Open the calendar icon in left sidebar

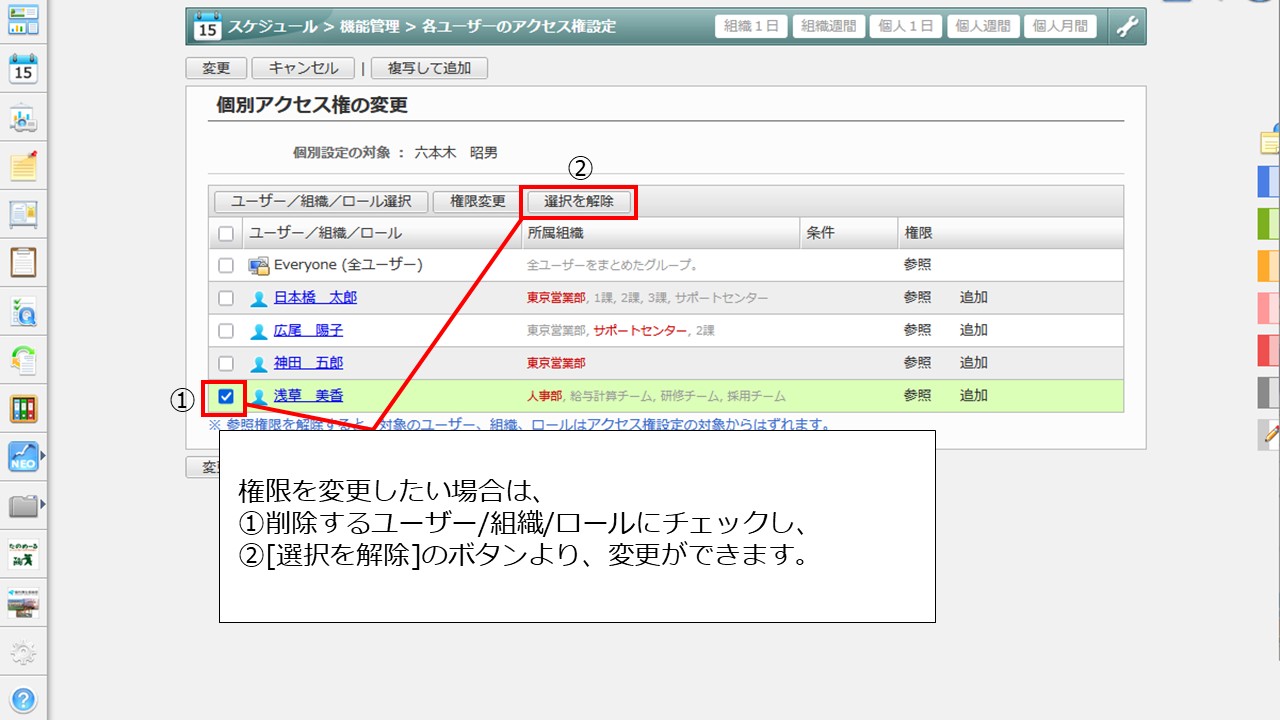click(23, 70)
